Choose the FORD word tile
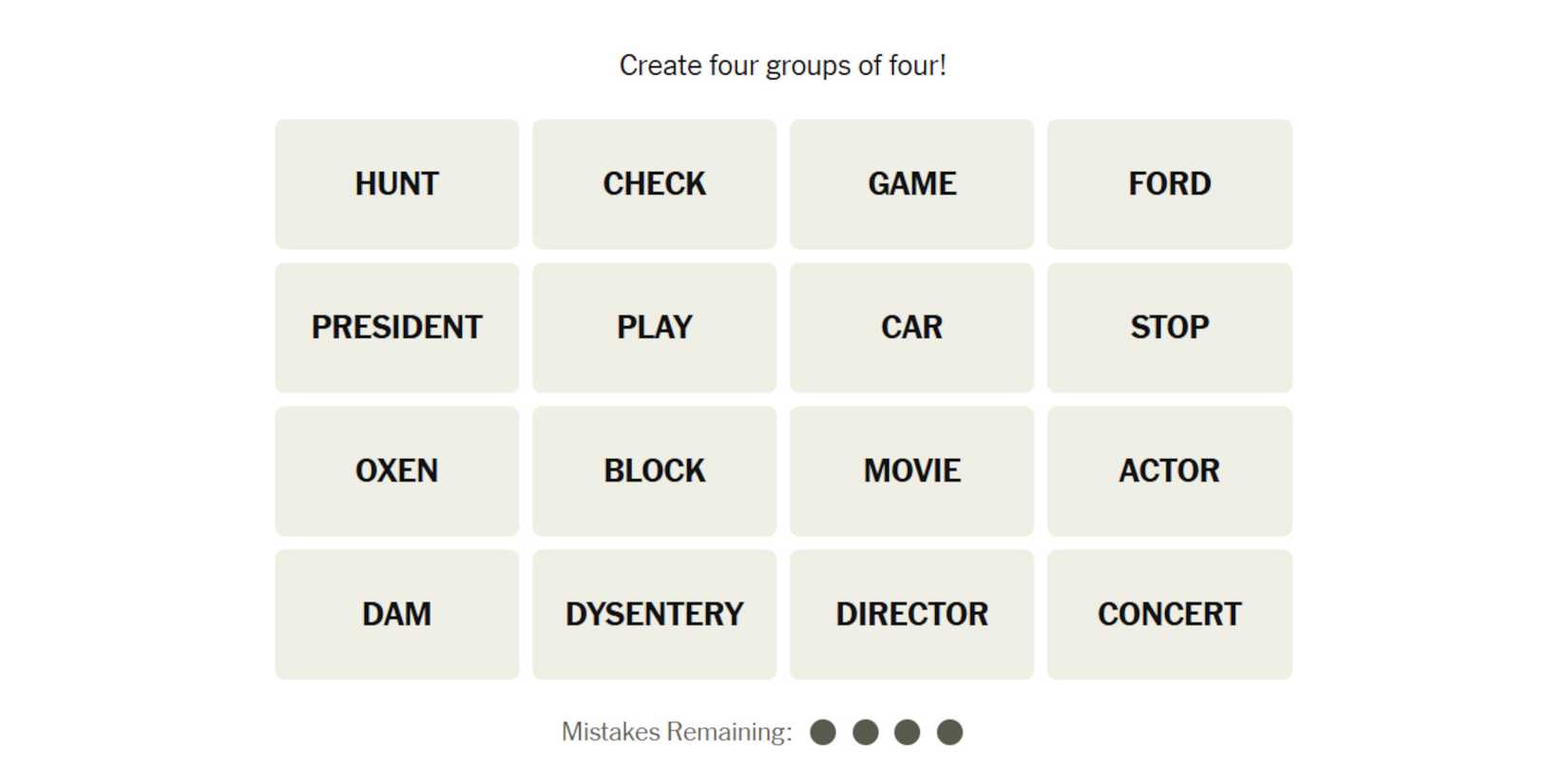Screen dimensions: 1568x784 point(1169,184)
